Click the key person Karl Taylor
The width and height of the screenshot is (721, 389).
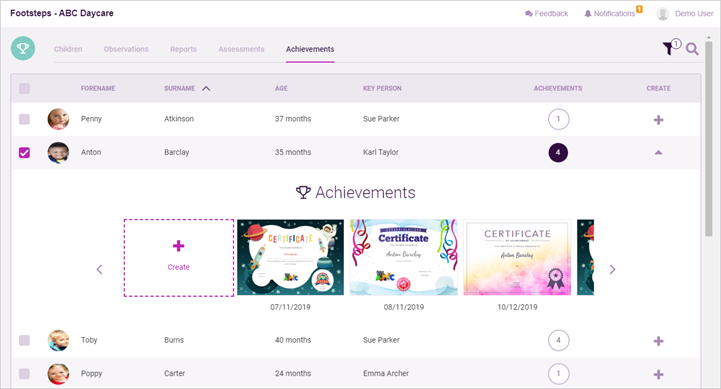[x=381, y=152]
